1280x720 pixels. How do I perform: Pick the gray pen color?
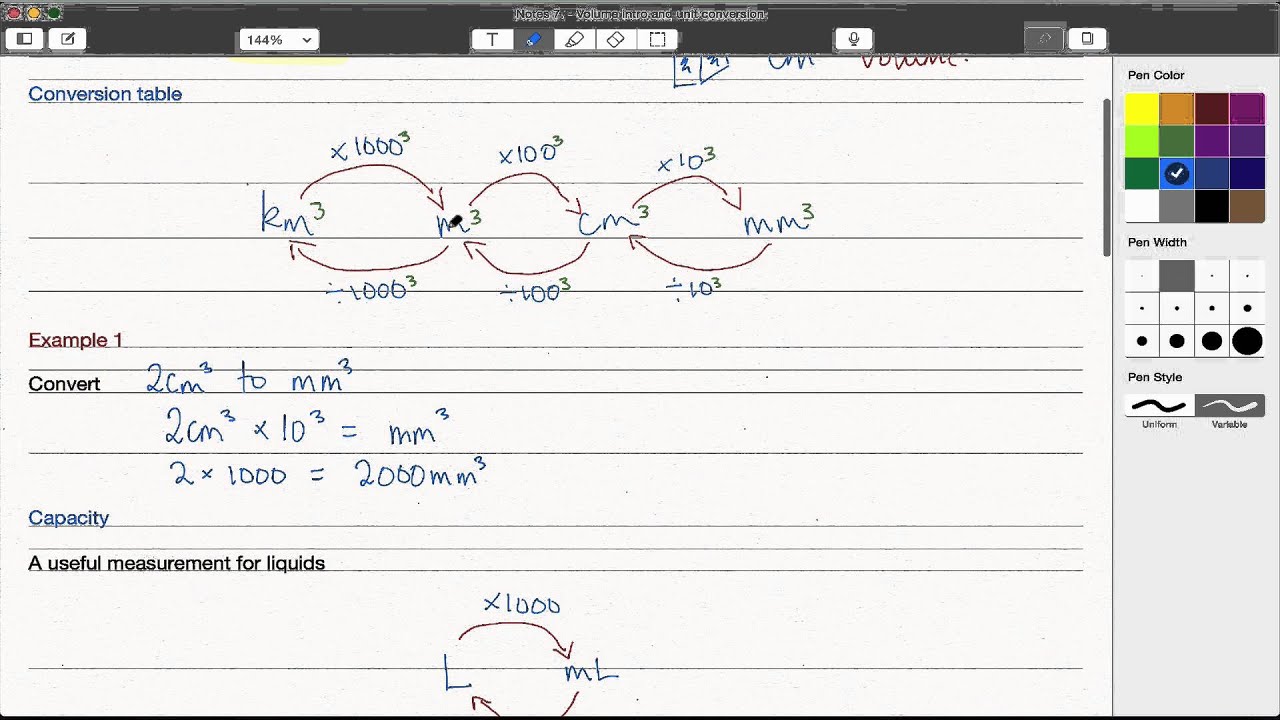click(1177, 206)
